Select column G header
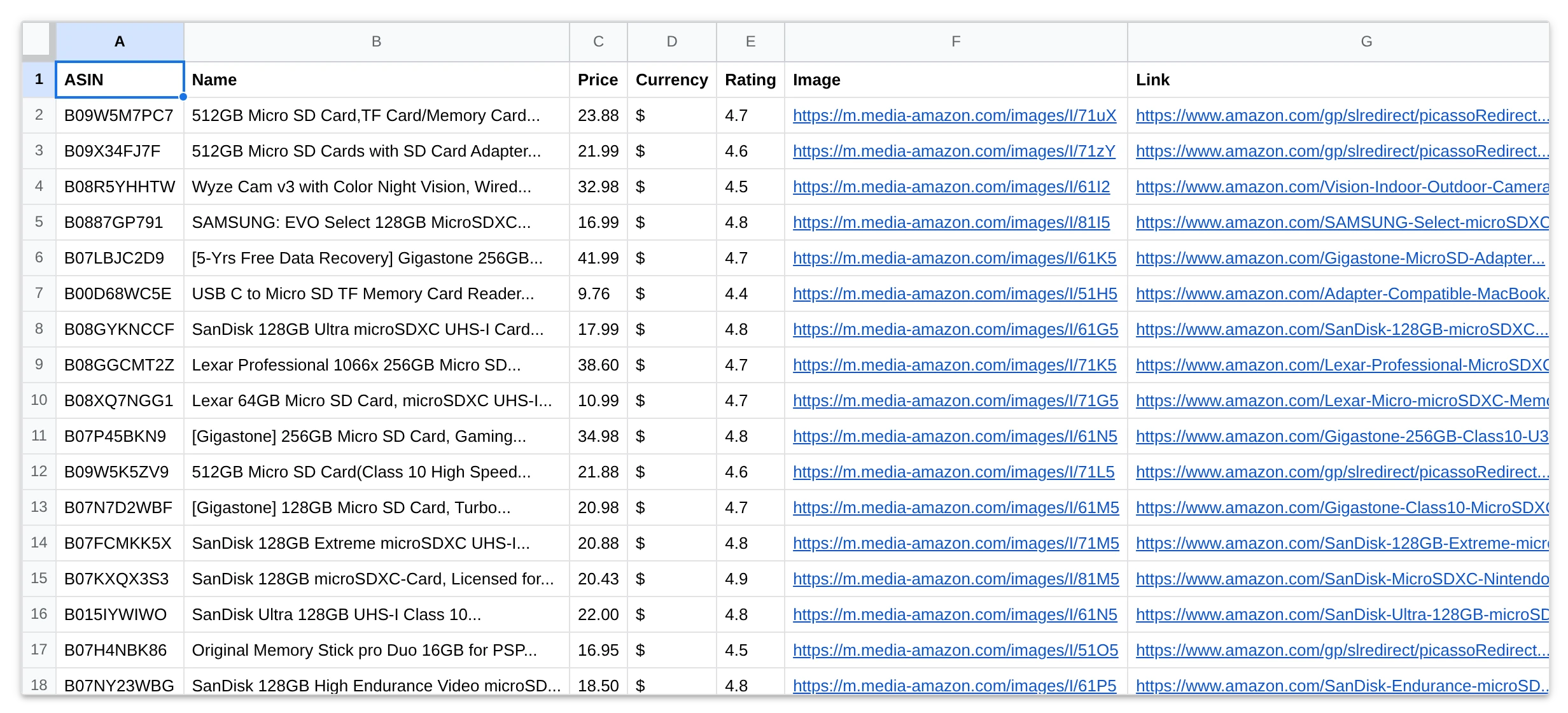Image resolution: width=1568 pixels, height=713 pixels. point(1366,42)
